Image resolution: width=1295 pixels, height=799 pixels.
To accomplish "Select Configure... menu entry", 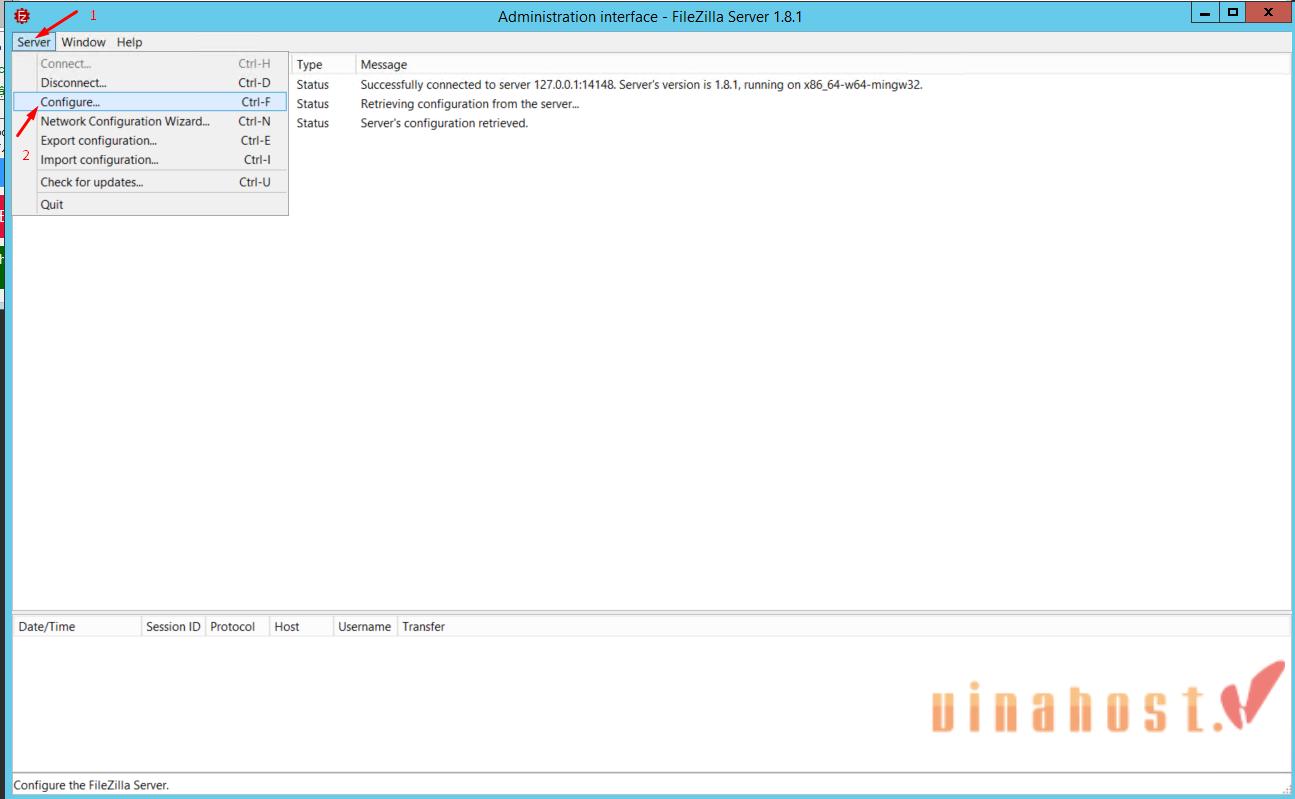I will pyautogui.click(x=150, y=102).
